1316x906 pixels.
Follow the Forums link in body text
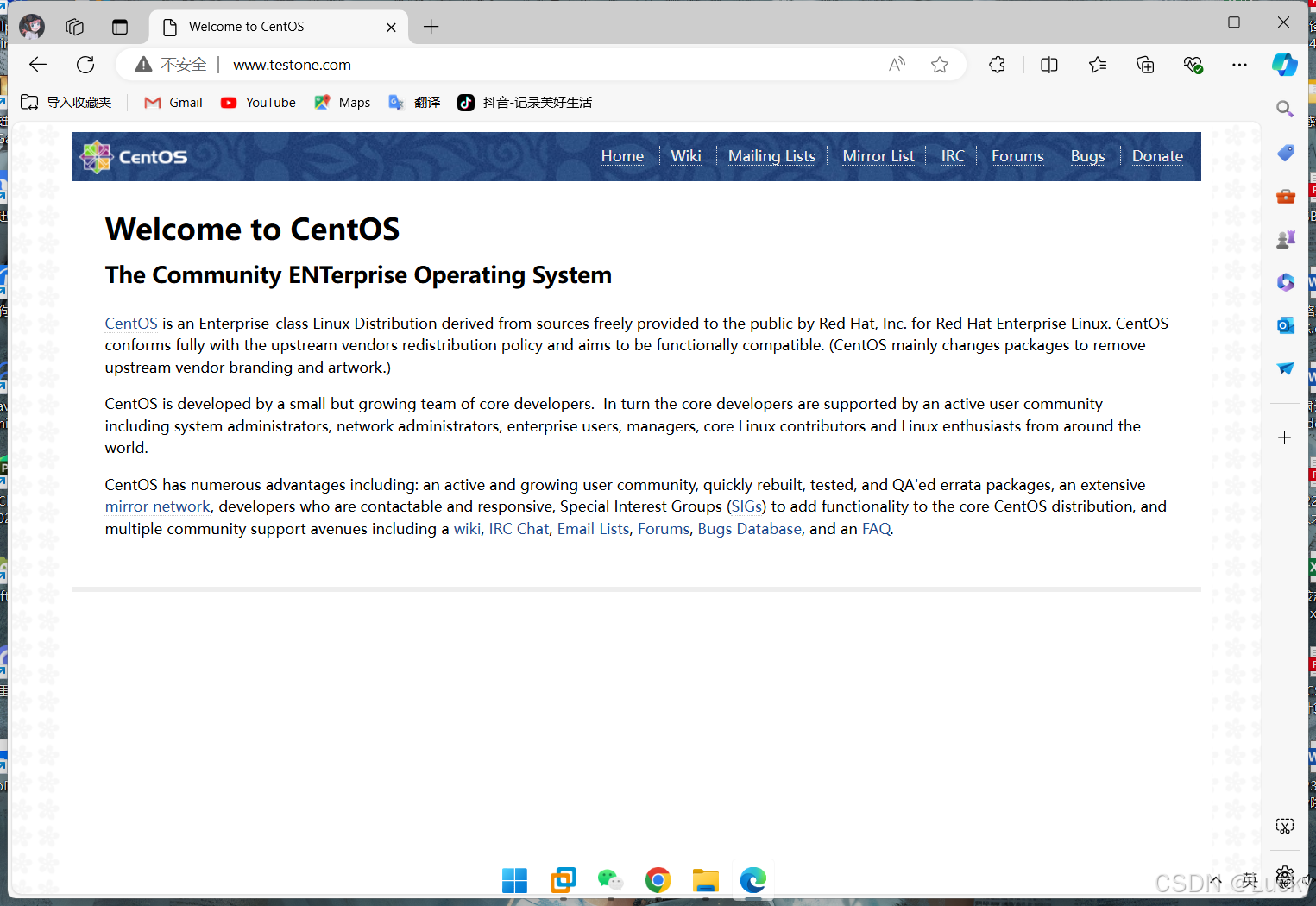pos(664,529)
